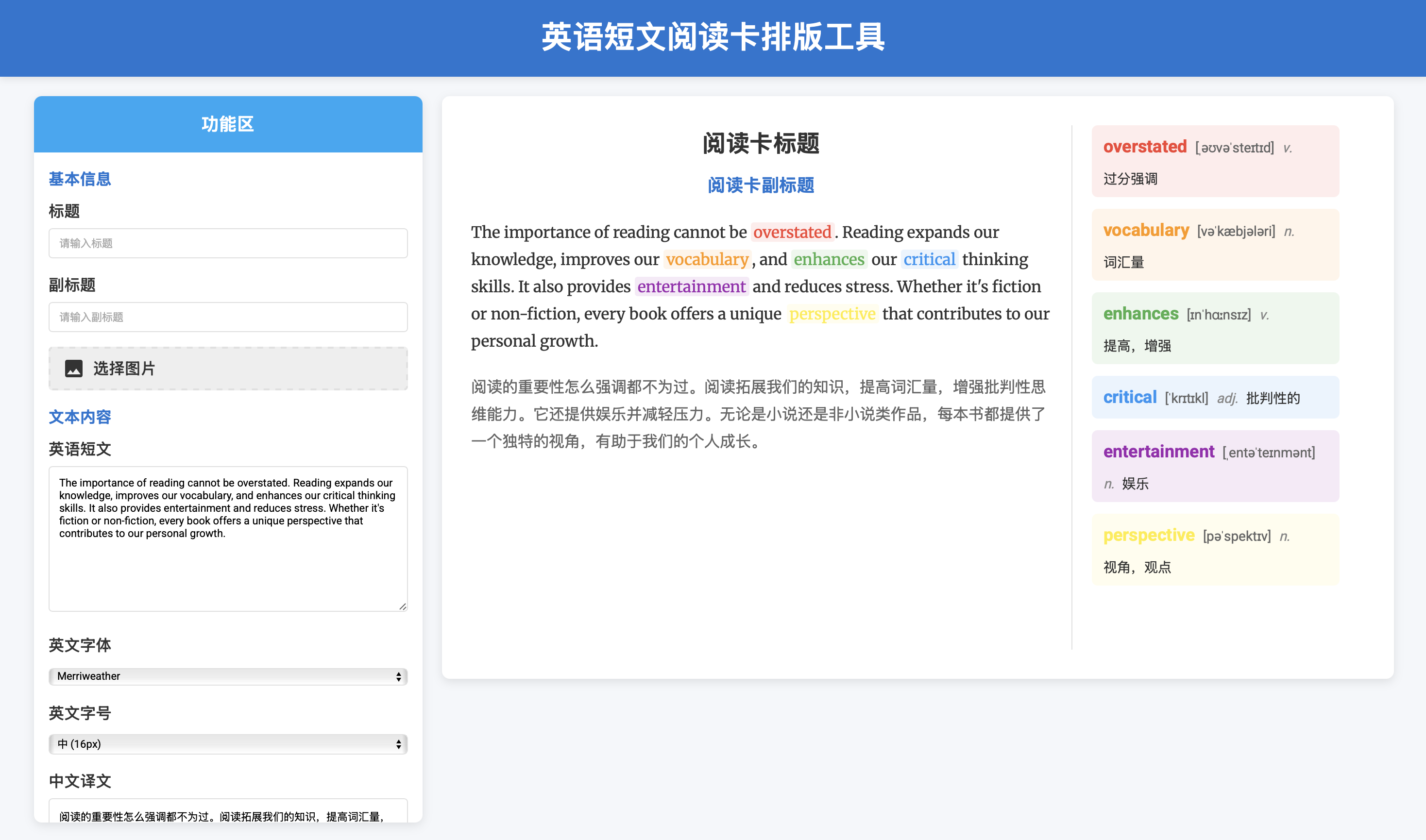
Task: Click the 视角，观点 definition text
Action: pos(1137,567)
